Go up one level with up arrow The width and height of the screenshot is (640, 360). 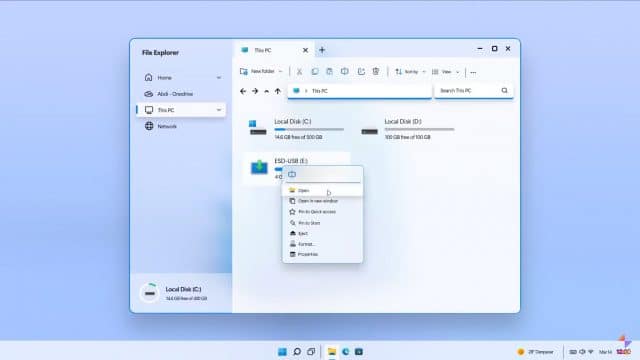(x=278, y=91)
